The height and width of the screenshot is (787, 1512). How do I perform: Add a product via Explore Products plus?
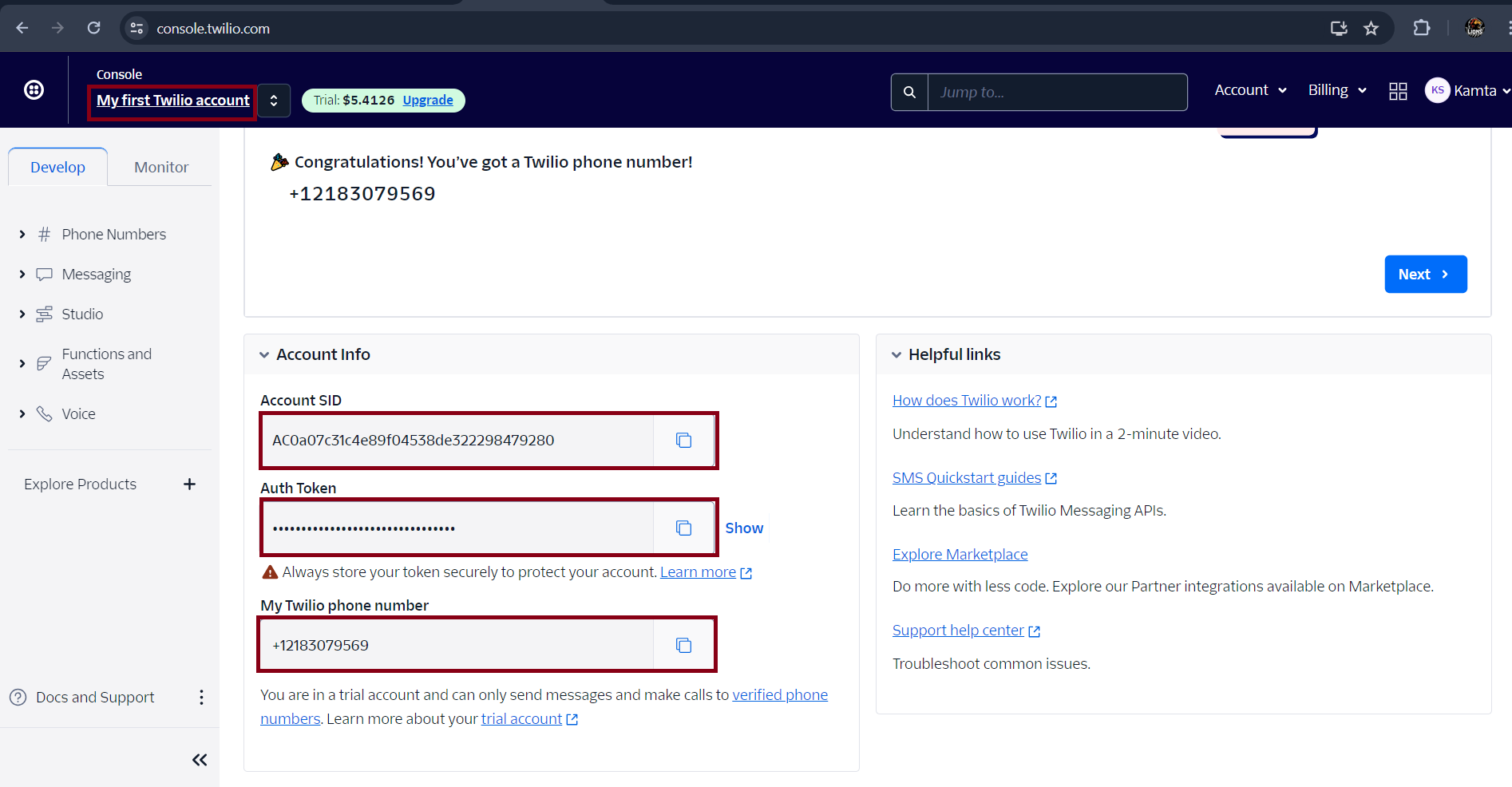click(x=189, y=484)
